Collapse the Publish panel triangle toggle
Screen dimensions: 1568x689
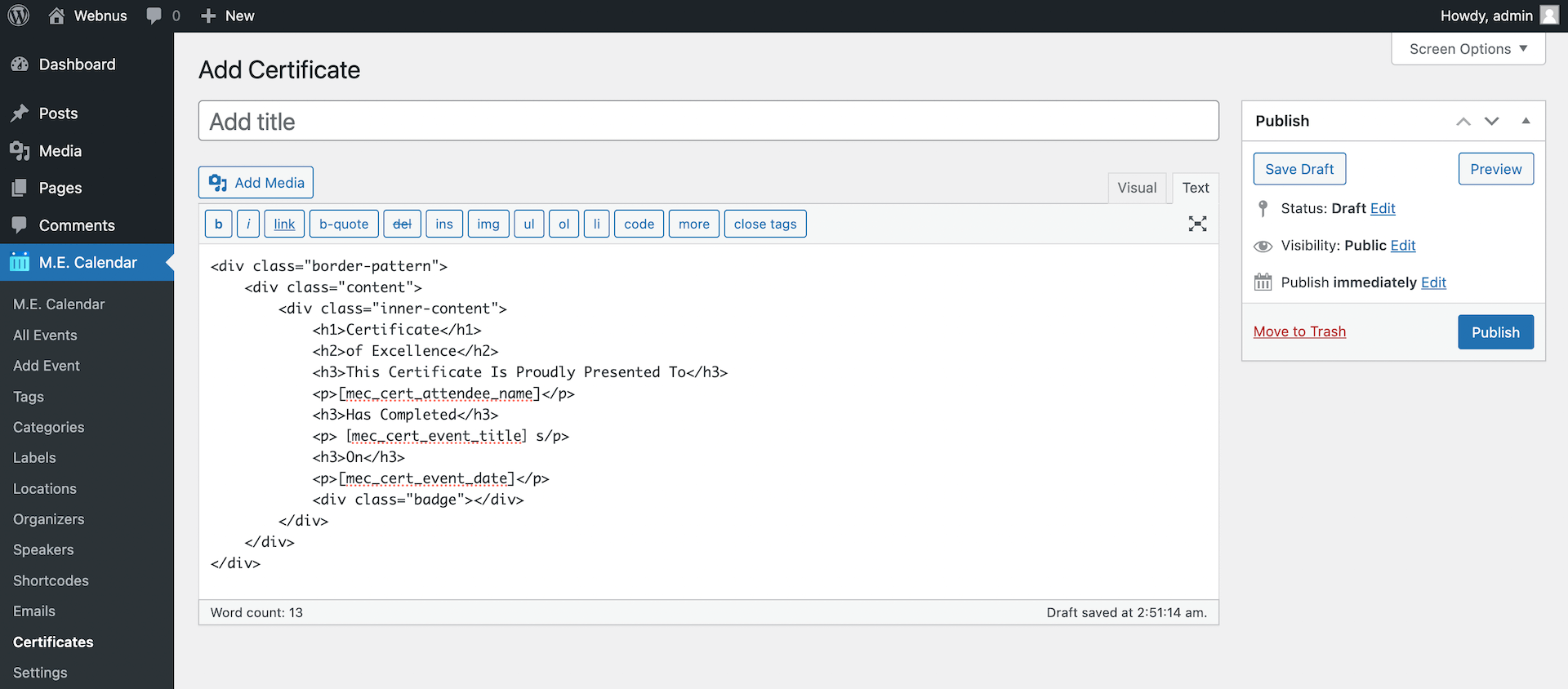(1526, 121)
